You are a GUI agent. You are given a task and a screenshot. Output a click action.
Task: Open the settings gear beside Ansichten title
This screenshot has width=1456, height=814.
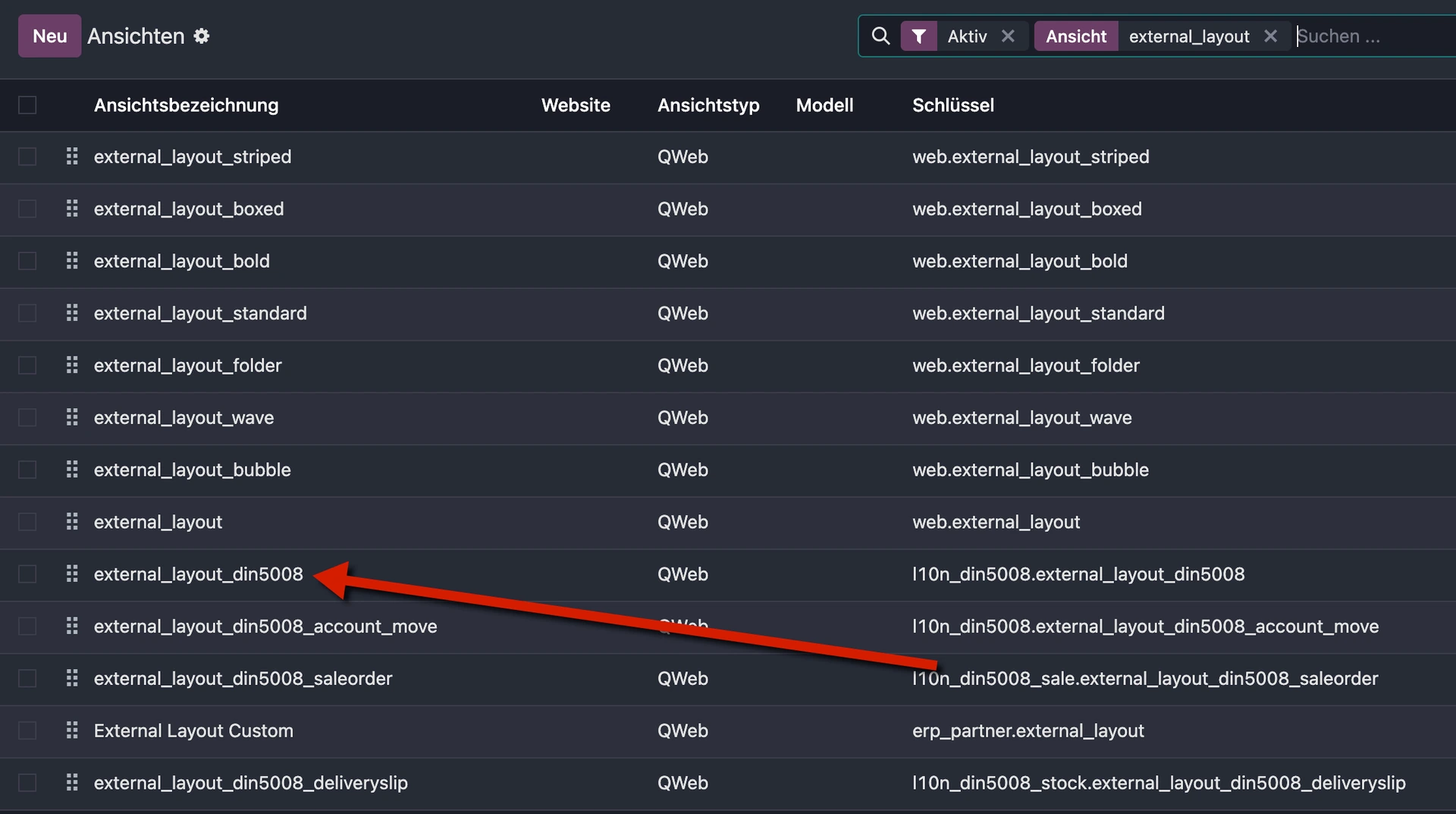[x=202, y=36]
